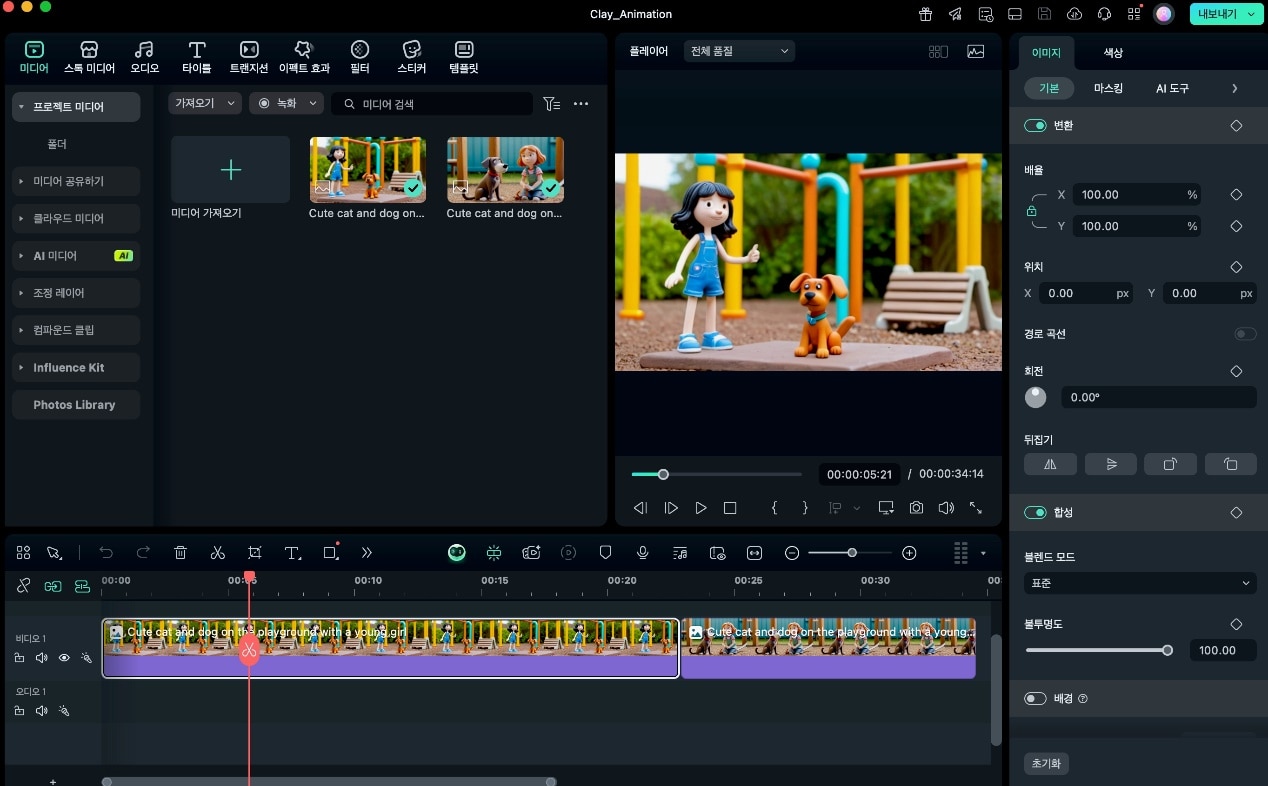Expand the player to fullscreen with the arrows icon
This screenshot has width=1268, height=786.
click(x=976, y=508)
